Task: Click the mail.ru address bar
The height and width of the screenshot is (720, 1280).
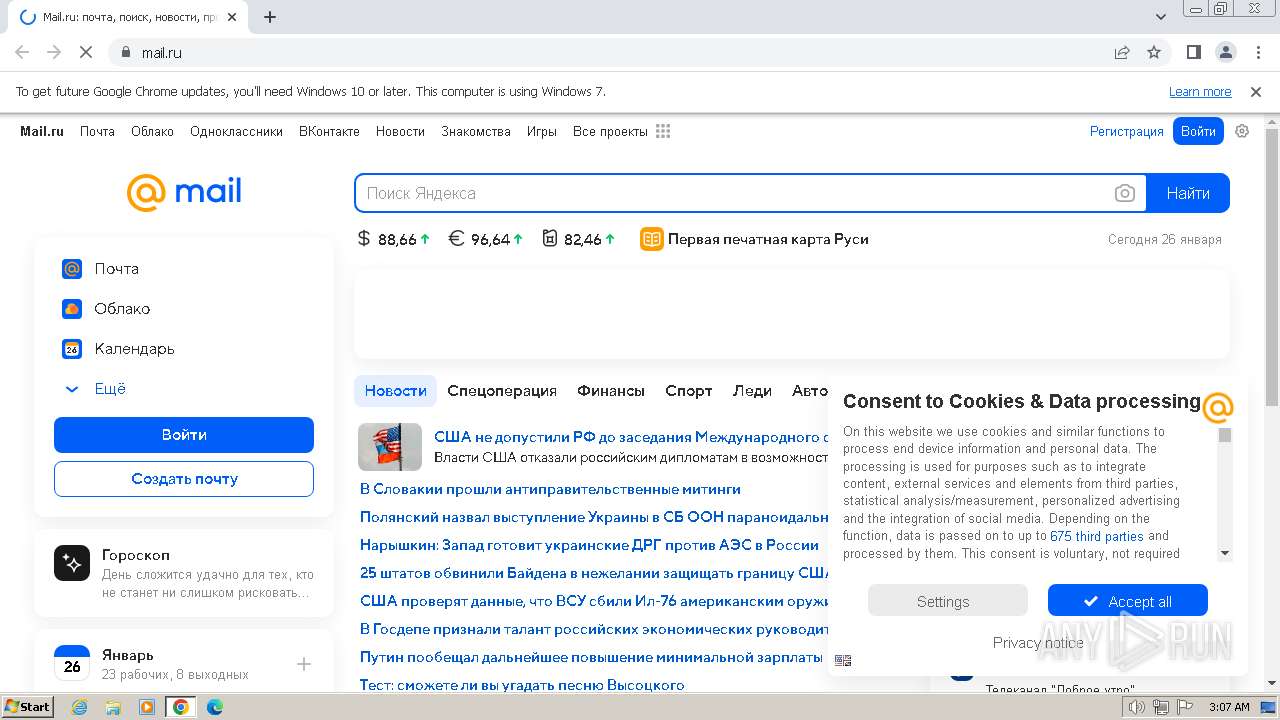Action: click(610, 52)
